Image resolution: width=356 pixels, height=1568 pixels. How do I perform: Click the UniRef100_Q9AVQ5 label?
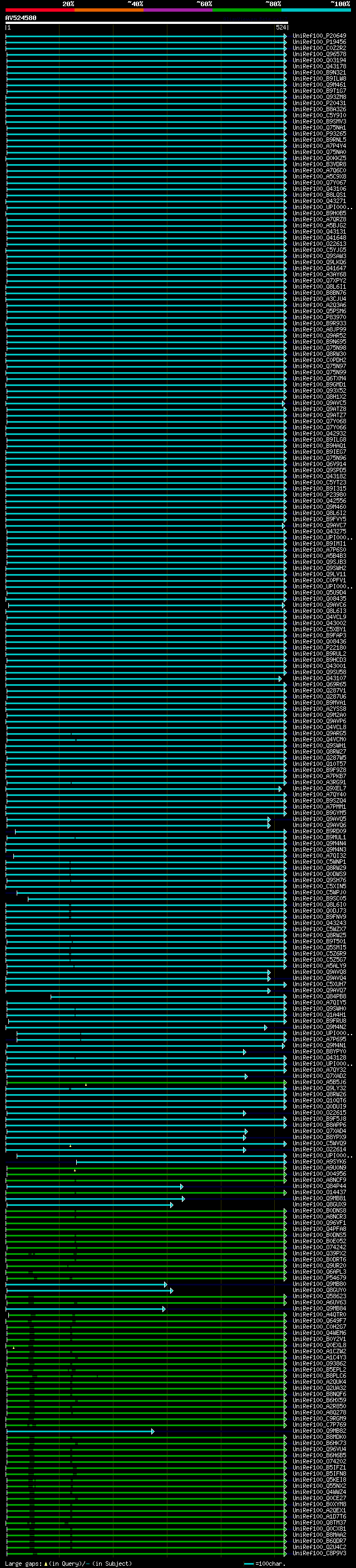(319, 819)
